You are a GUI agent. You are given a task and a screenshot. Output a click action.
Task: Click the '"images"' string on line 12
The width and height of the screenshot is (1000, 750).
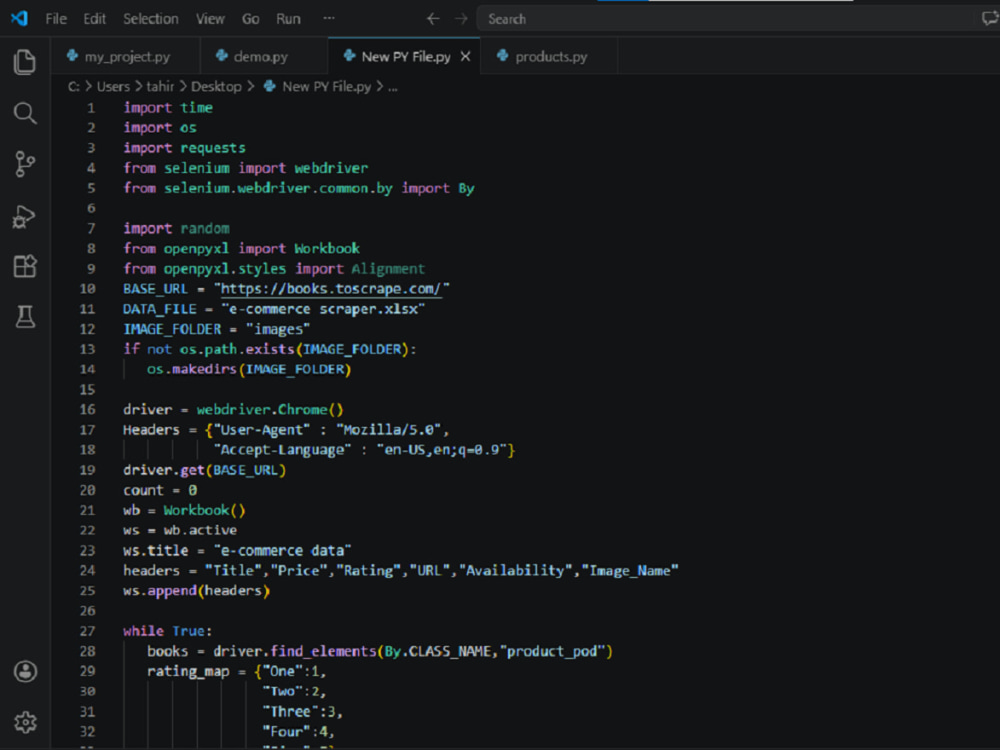(x=278, y=329)
